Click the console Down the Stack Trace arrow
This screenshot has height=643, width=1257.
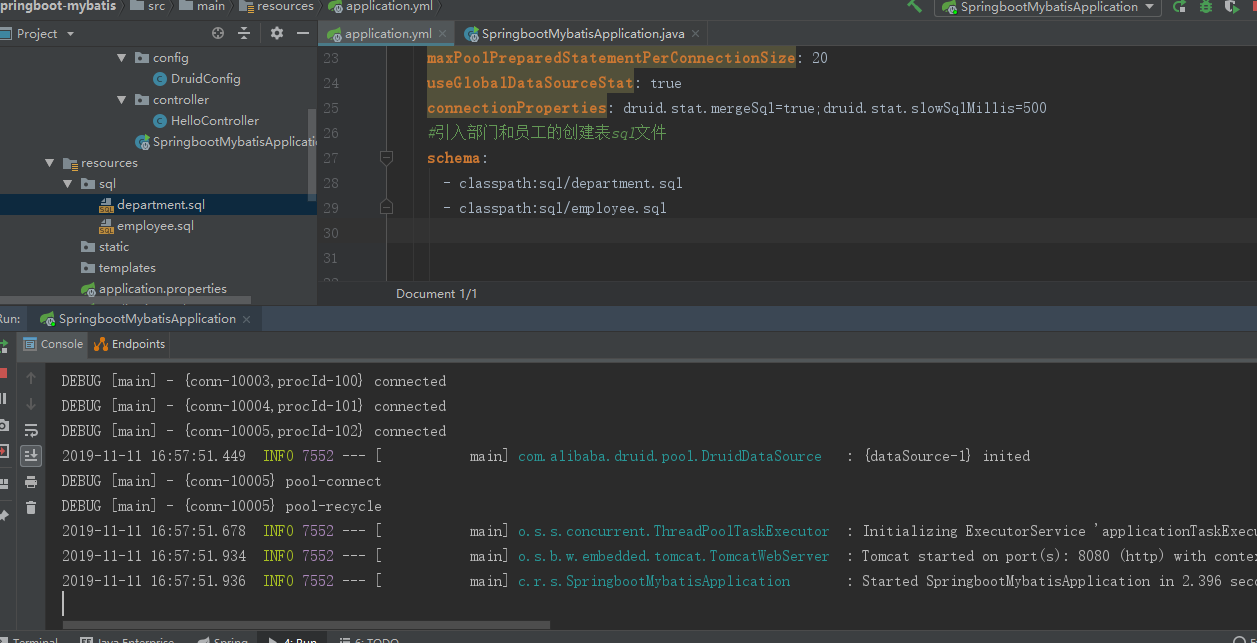tap(31, 404)
